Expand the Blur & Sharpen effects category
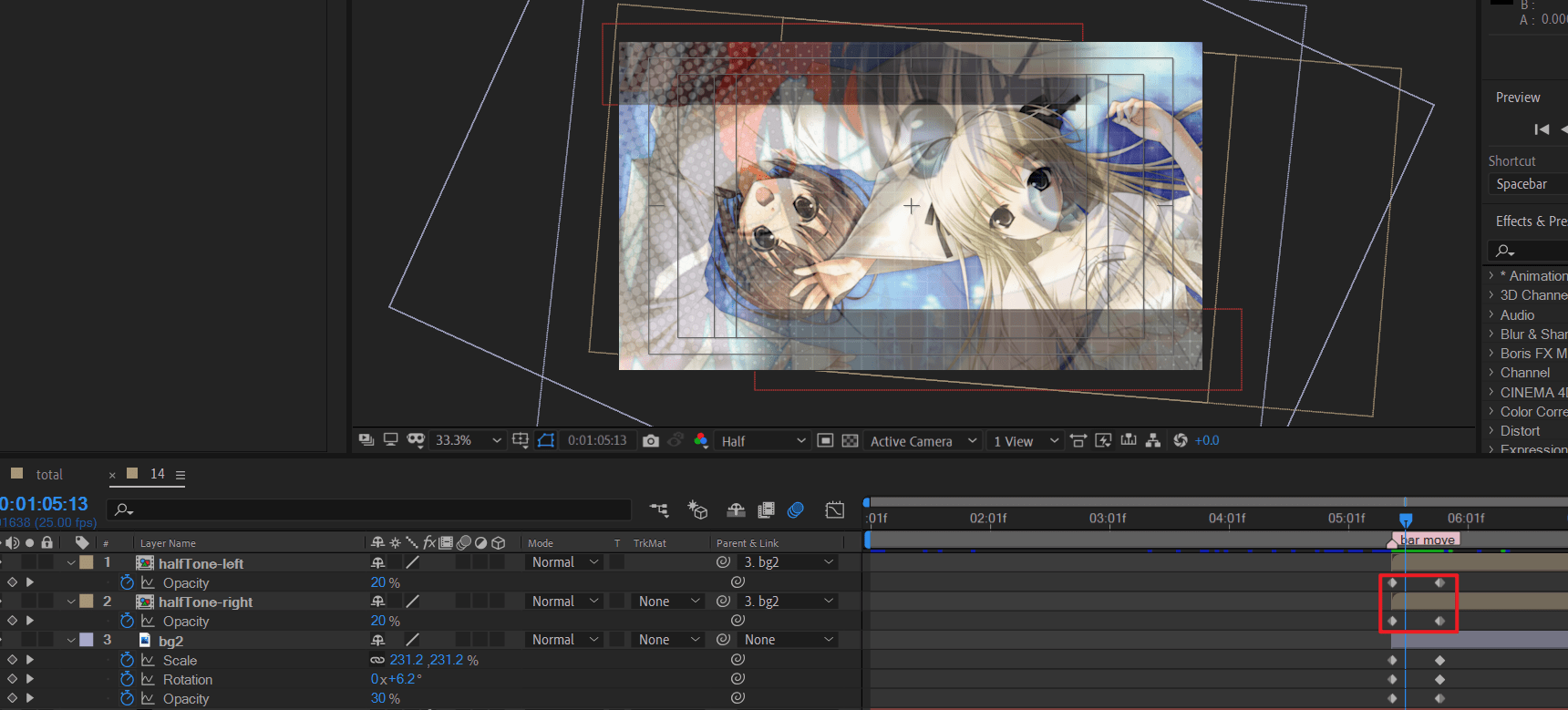The width and height of the screenshot is (1568, 710). click(1491, 334)
